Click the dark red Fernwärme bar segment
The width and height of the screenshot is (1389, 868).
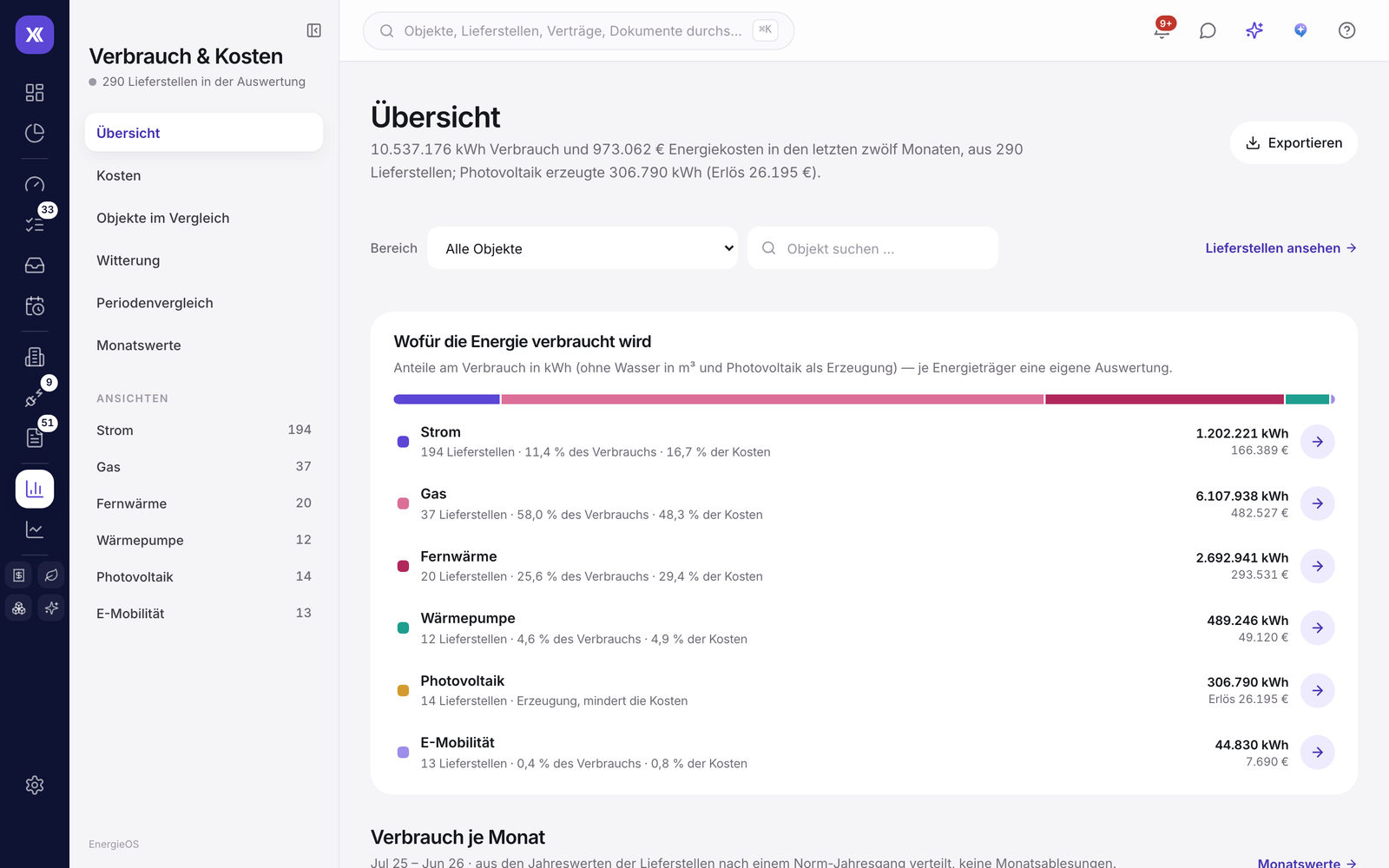(1165, 399)
